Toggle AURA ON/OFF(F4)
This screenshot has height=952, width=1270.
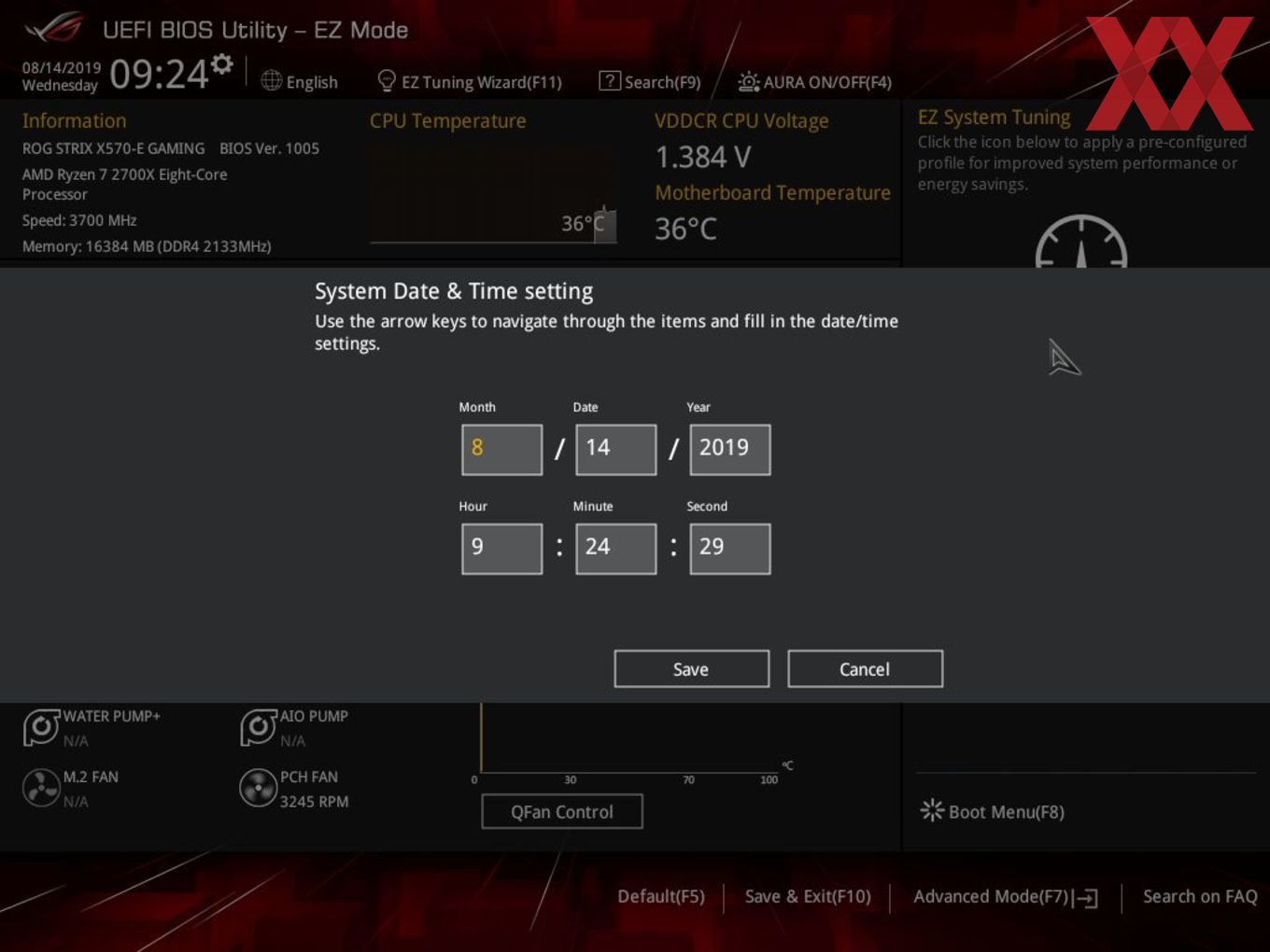pyautogui.click(x=827, y=82)
